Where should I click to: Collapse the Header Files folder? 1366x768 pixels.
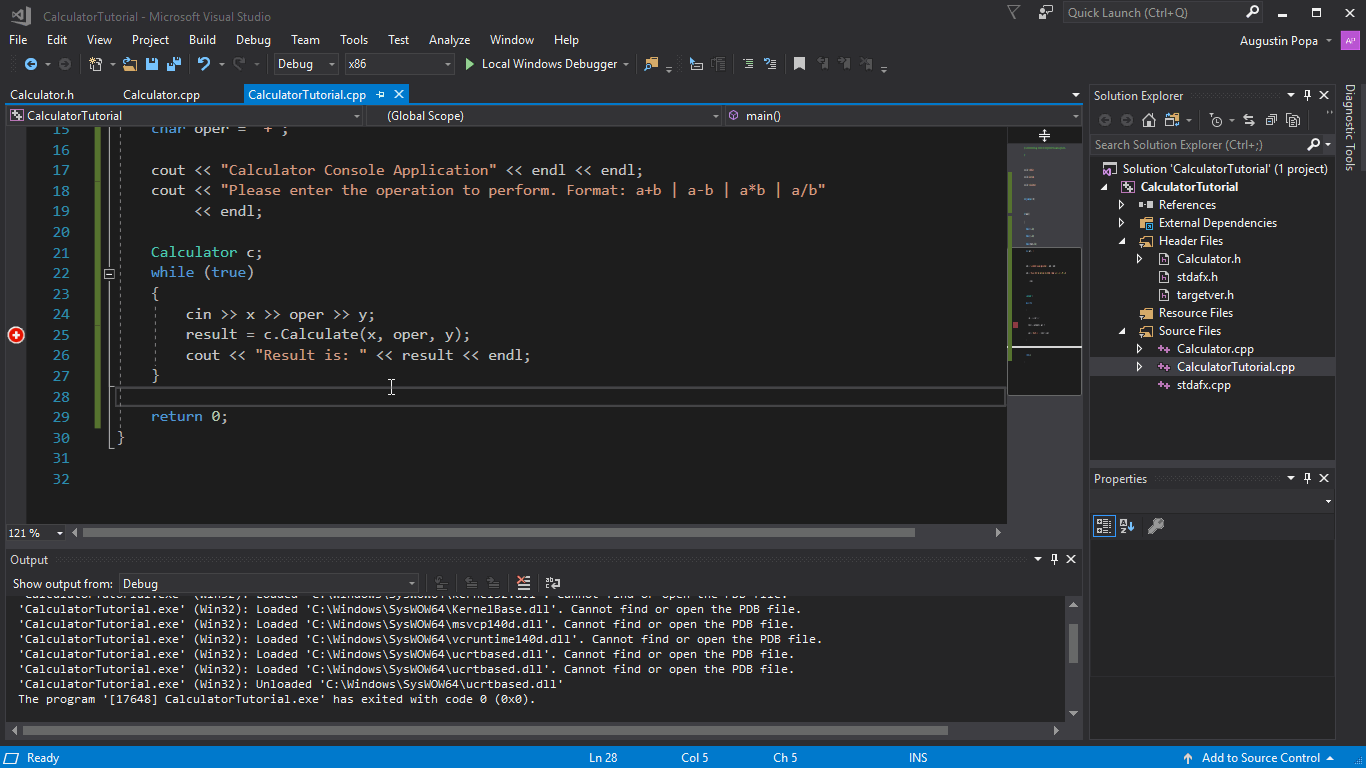(1122, 240)
